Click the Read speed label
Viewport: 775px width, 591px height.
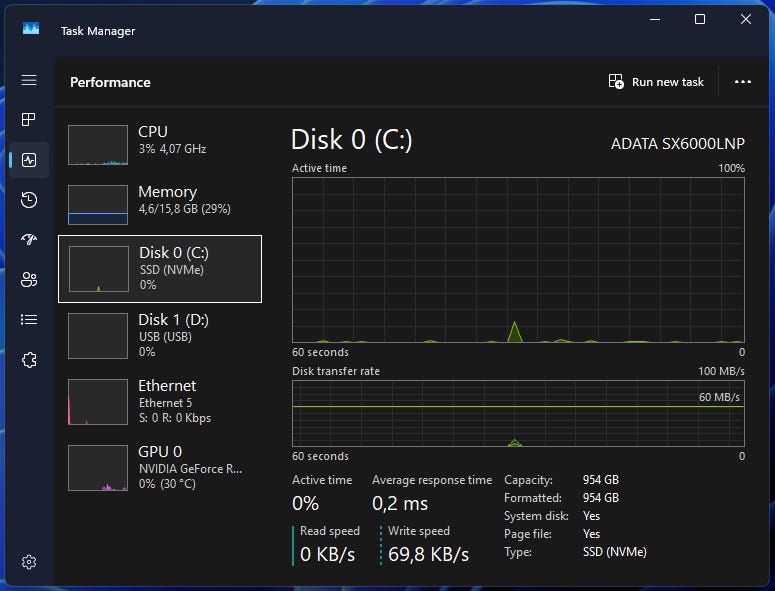(x=330, y=531)
